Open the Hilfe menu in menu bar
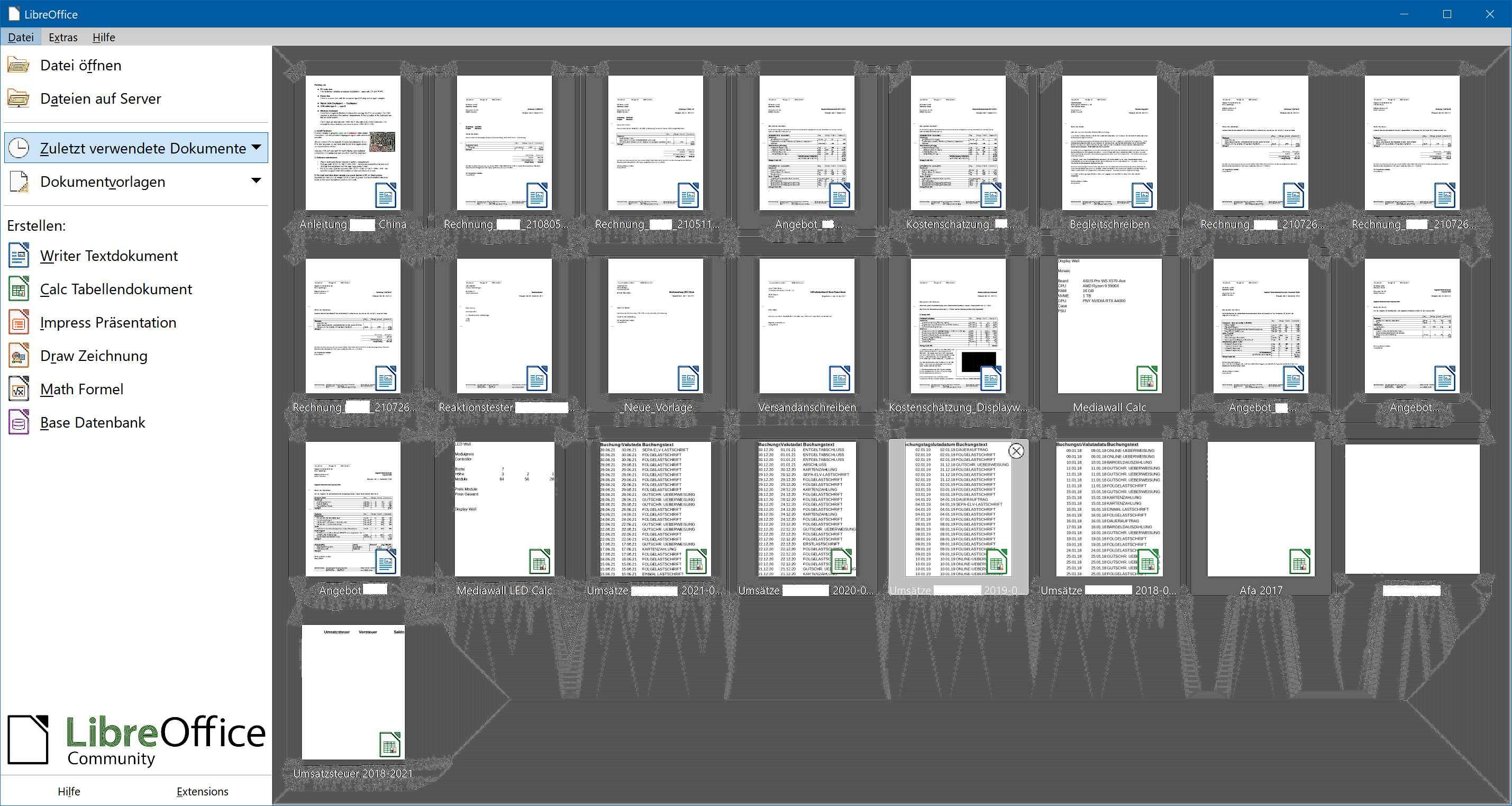Image resolution: width=1512 pixels, height=806 pixels. (104, 37)
